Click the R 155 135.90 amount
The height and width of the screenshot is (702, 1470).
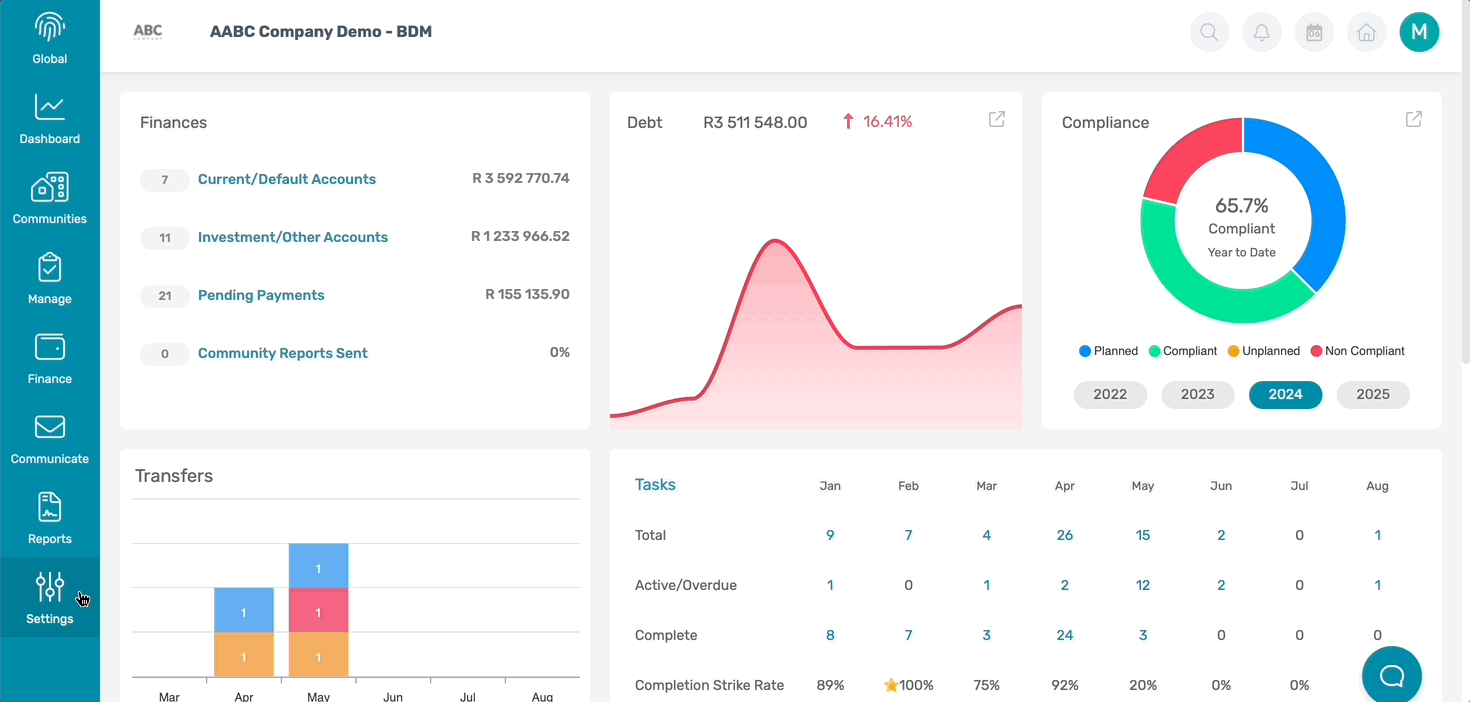527,294
